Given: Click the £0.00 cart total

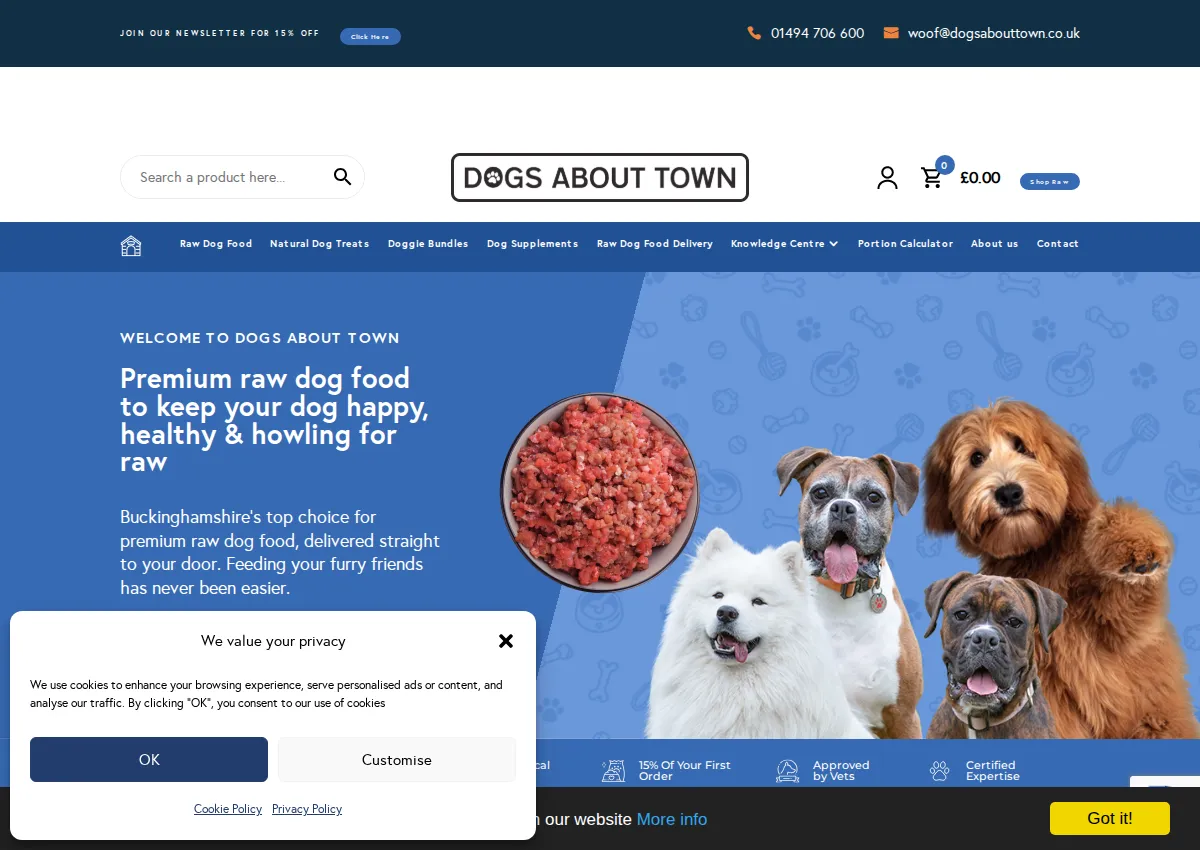Looking at the screenshot, I should pyautogui.click(x=980, y=178).
